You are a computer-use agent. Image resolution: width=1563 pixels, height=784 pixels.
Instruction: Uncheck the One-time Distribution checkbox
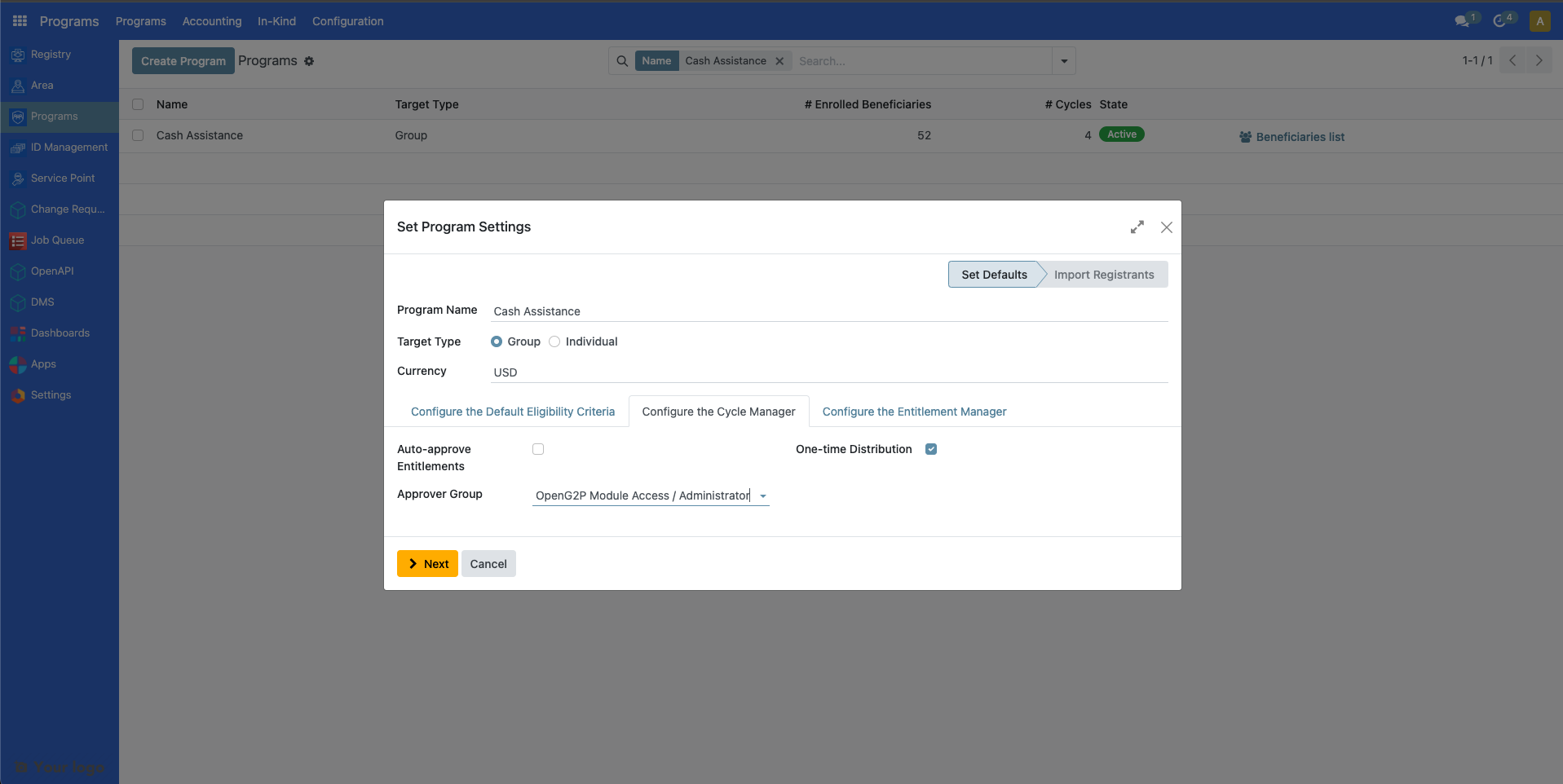931,449
